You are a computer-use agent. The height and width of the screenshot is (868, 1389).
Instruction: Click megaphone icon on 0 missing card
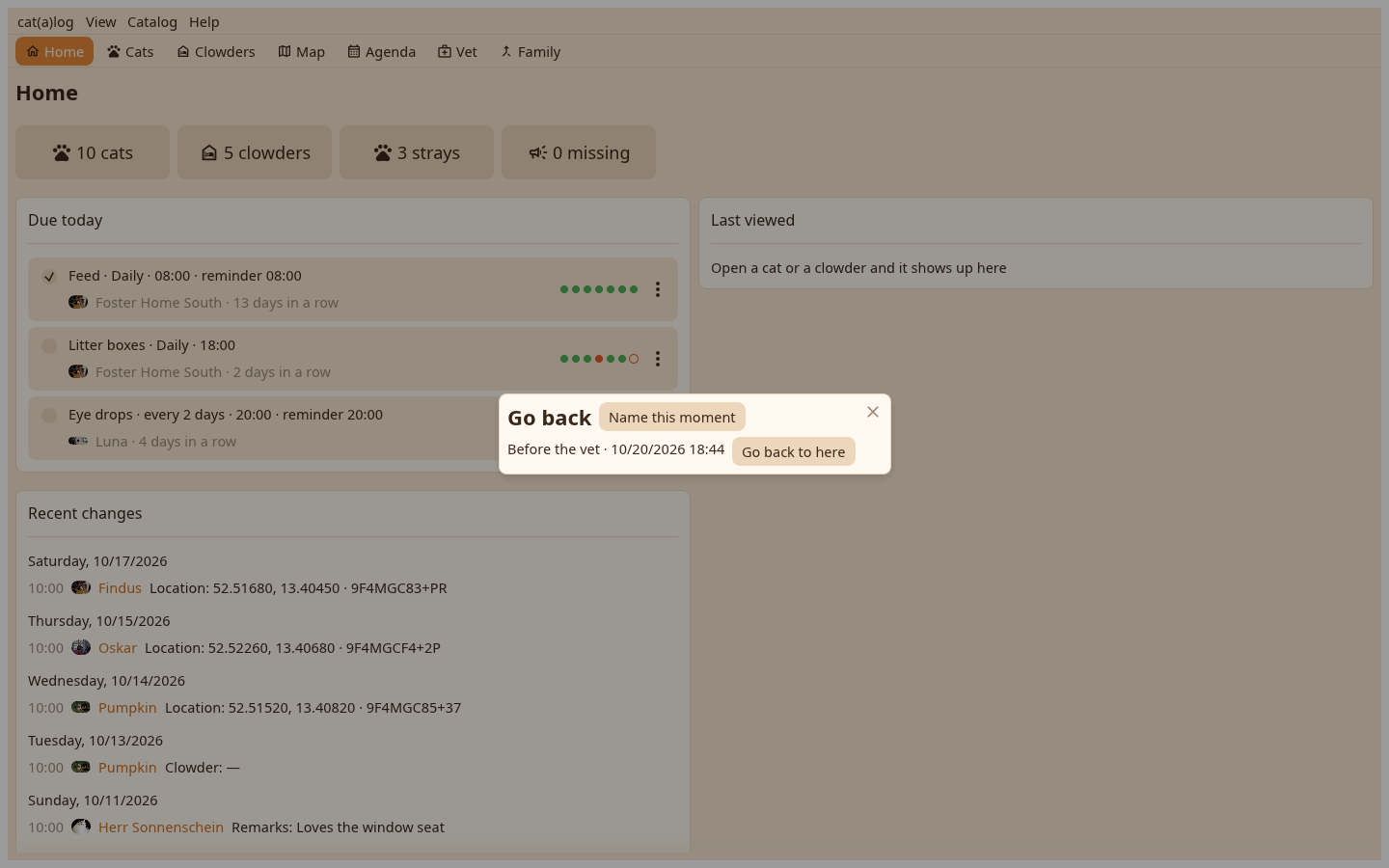[x=538, y=152]
